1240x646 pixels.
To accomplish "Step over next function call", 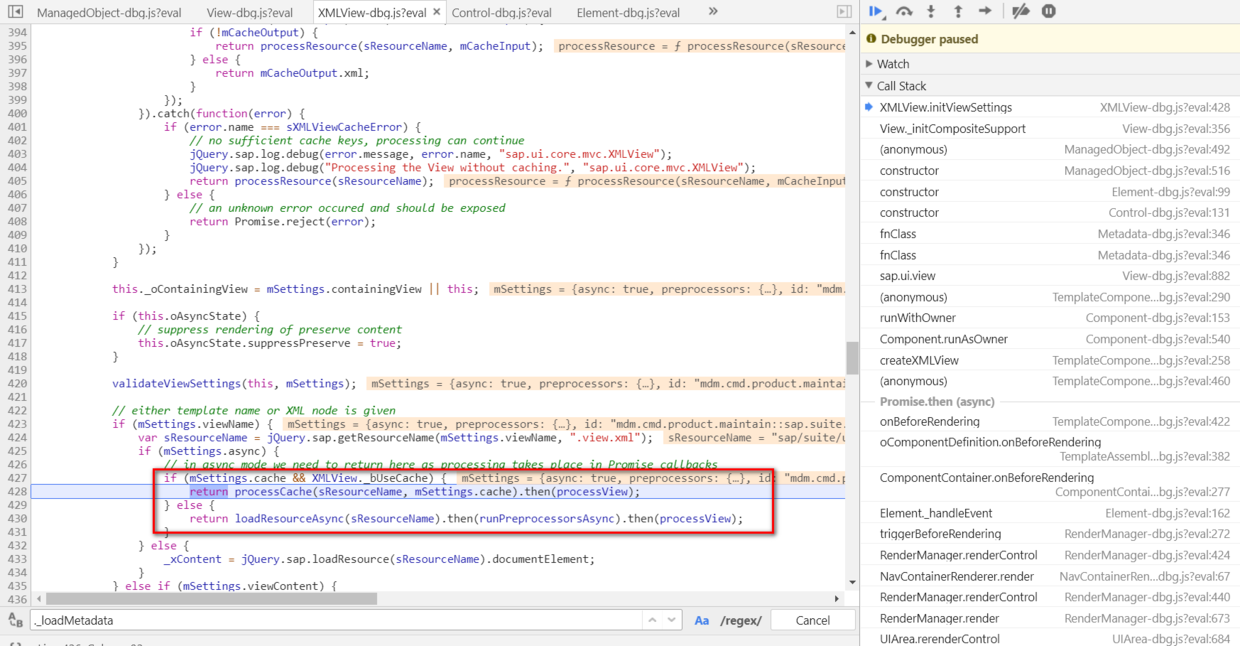I will (904, 11).
